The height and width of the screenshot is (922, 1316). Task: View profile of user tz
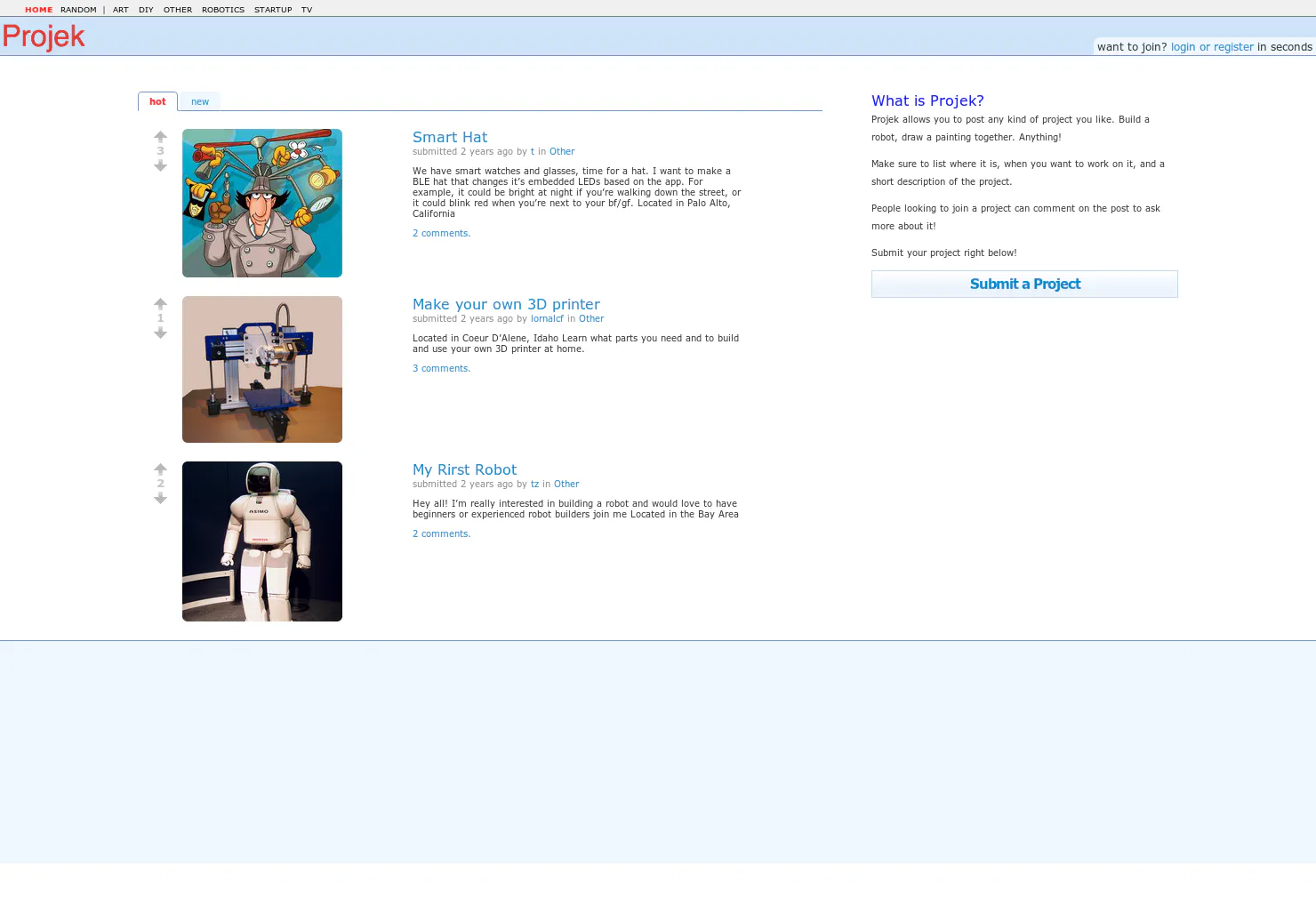click(x=534, y=485)
